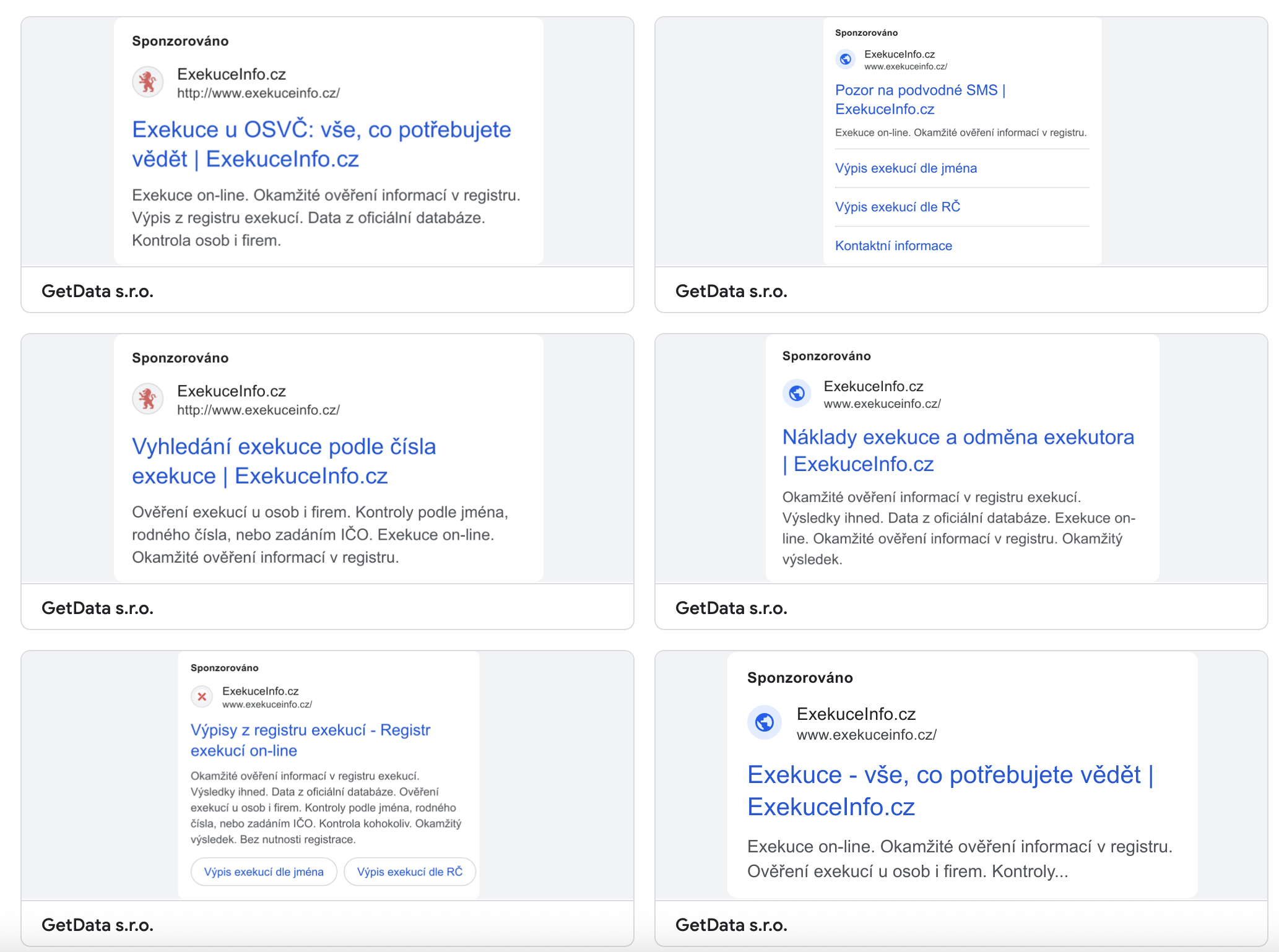
Task: Click 'Výpis exekucí dle jména' pill button
Action: pyautogui.click(x=264, y=872)
